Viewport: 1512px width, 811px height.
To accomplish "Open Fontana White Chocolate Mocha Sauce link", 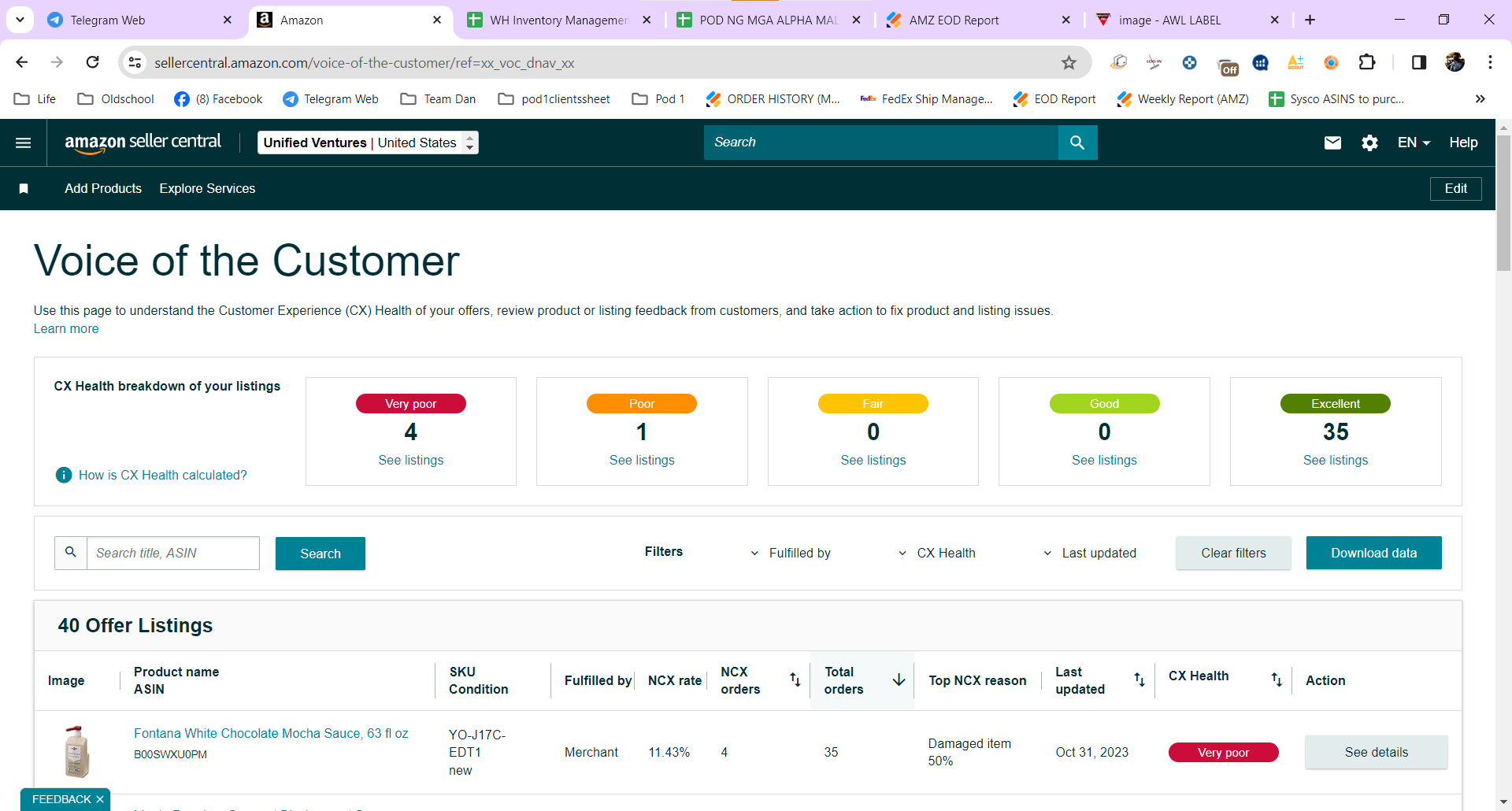I will [271, 733].
